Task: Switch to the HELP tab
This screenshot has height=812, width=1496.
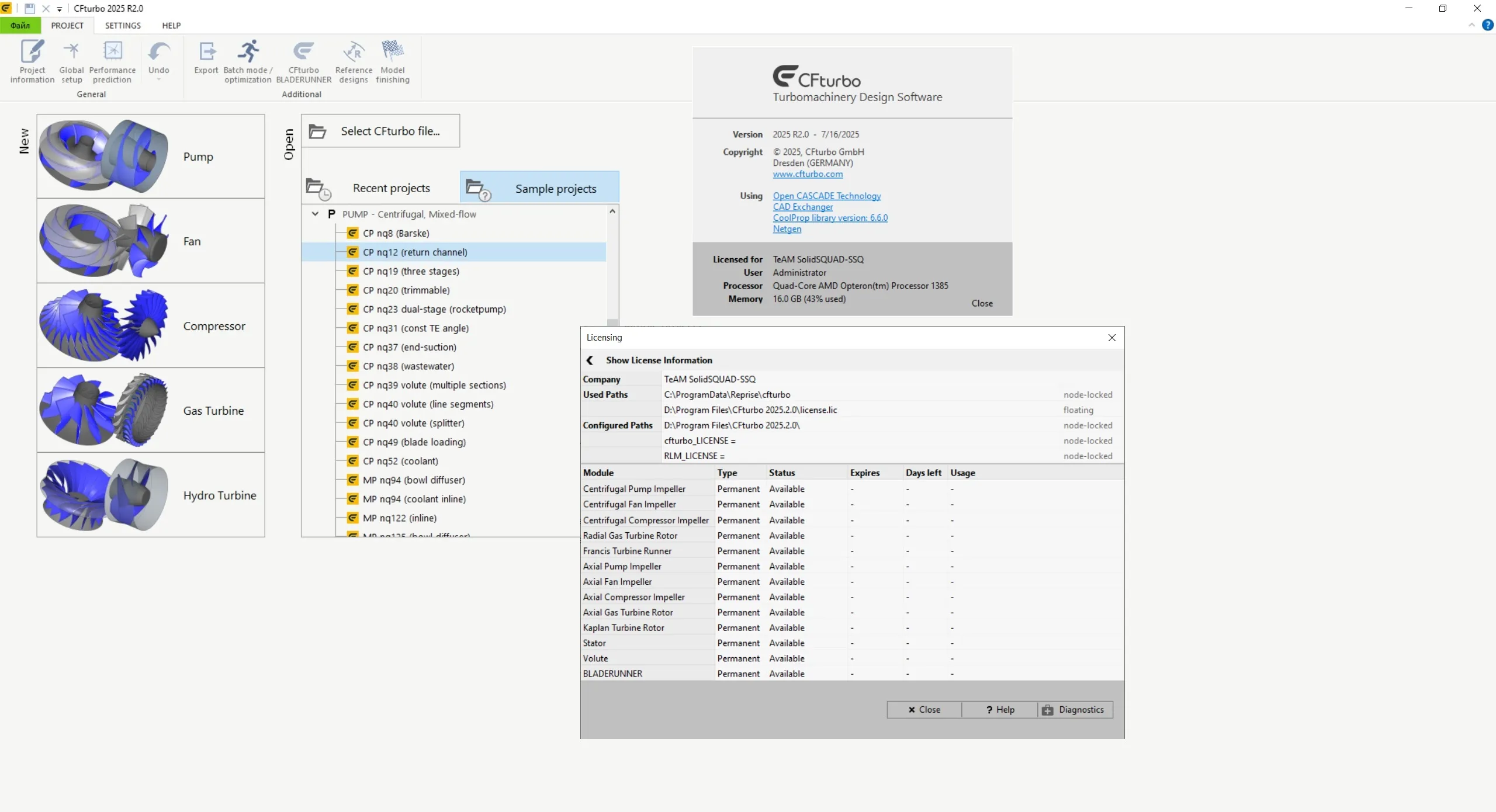Action: click(x=171, y=25)
